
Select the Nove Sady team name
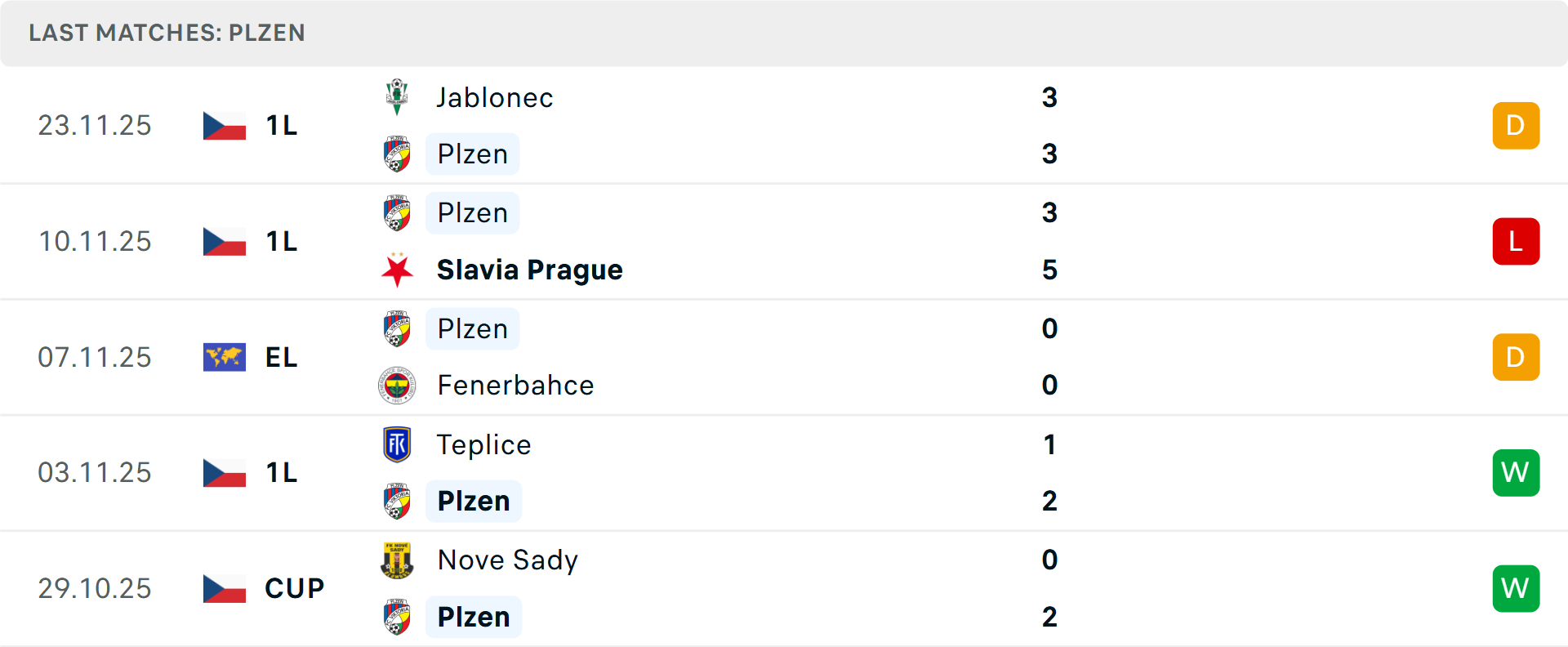[507, 560]
